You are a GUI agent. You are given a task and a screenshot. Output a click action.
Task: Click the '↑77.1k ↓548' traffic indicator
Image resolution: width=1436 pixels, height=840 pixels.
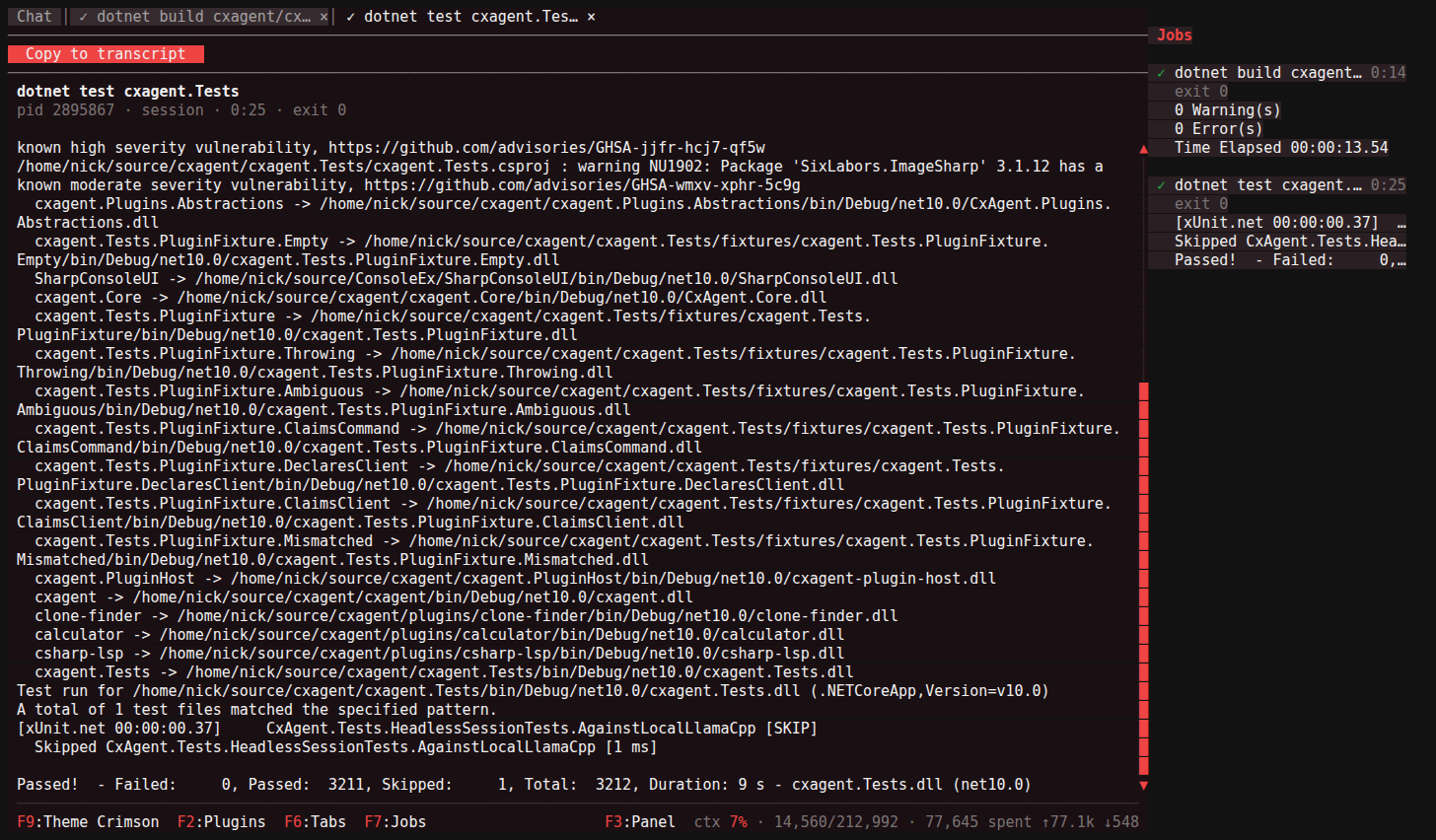(x=1090, y=822)
